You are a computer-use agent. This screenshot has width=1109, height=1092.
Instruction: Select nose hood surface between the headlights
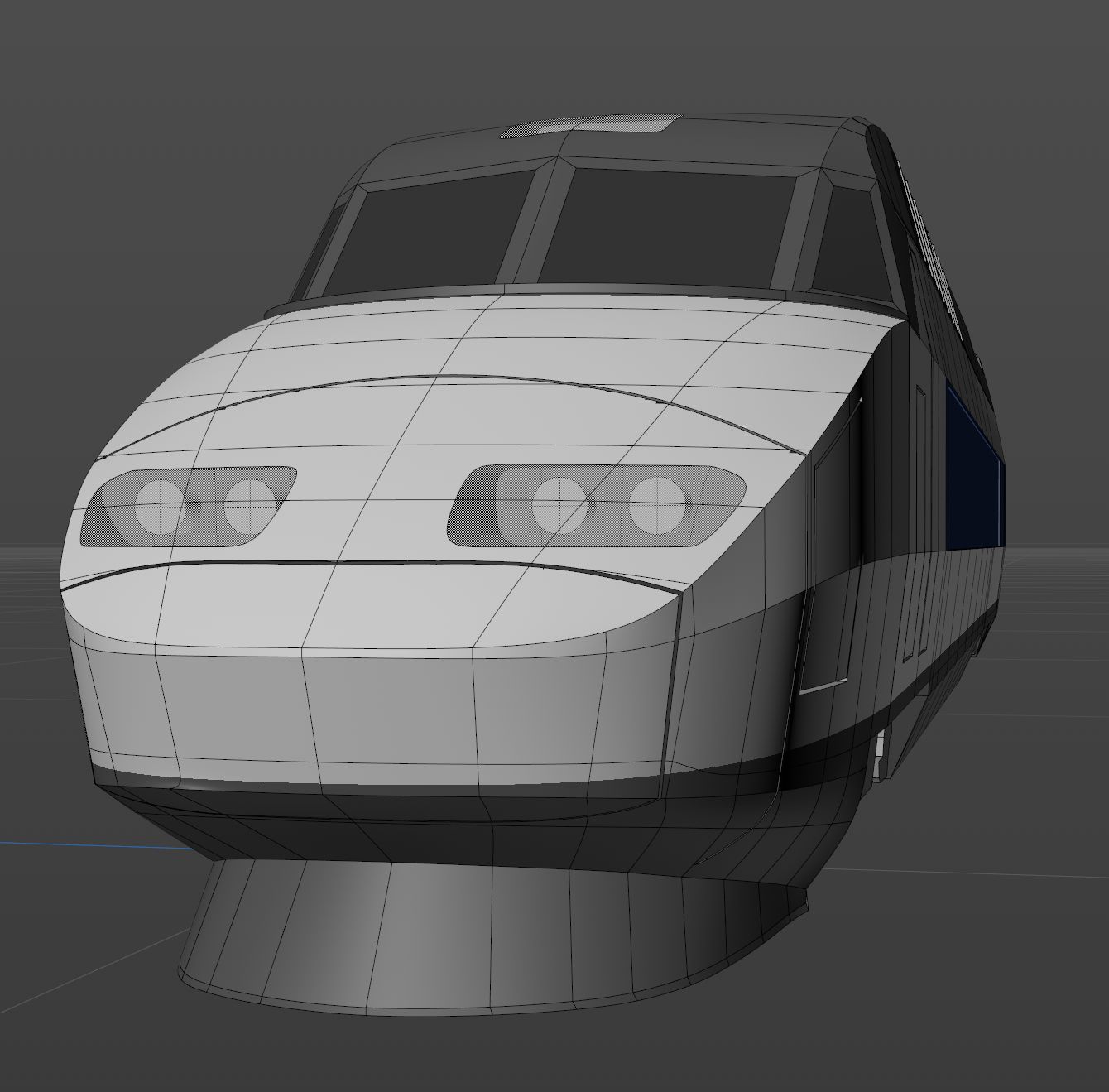[x=372, y=505]
